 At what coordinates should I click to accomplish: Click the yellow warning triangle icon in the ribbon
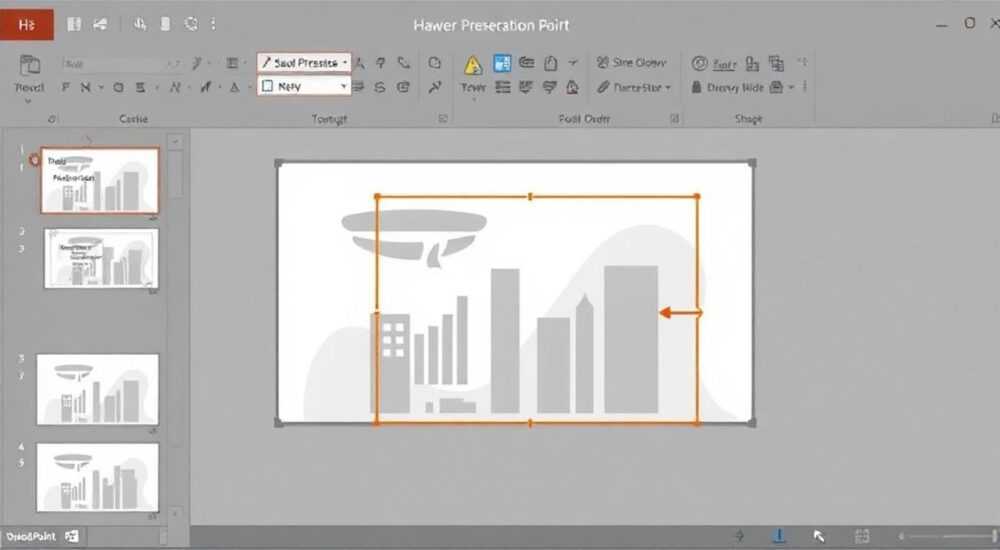click(473, 64)
